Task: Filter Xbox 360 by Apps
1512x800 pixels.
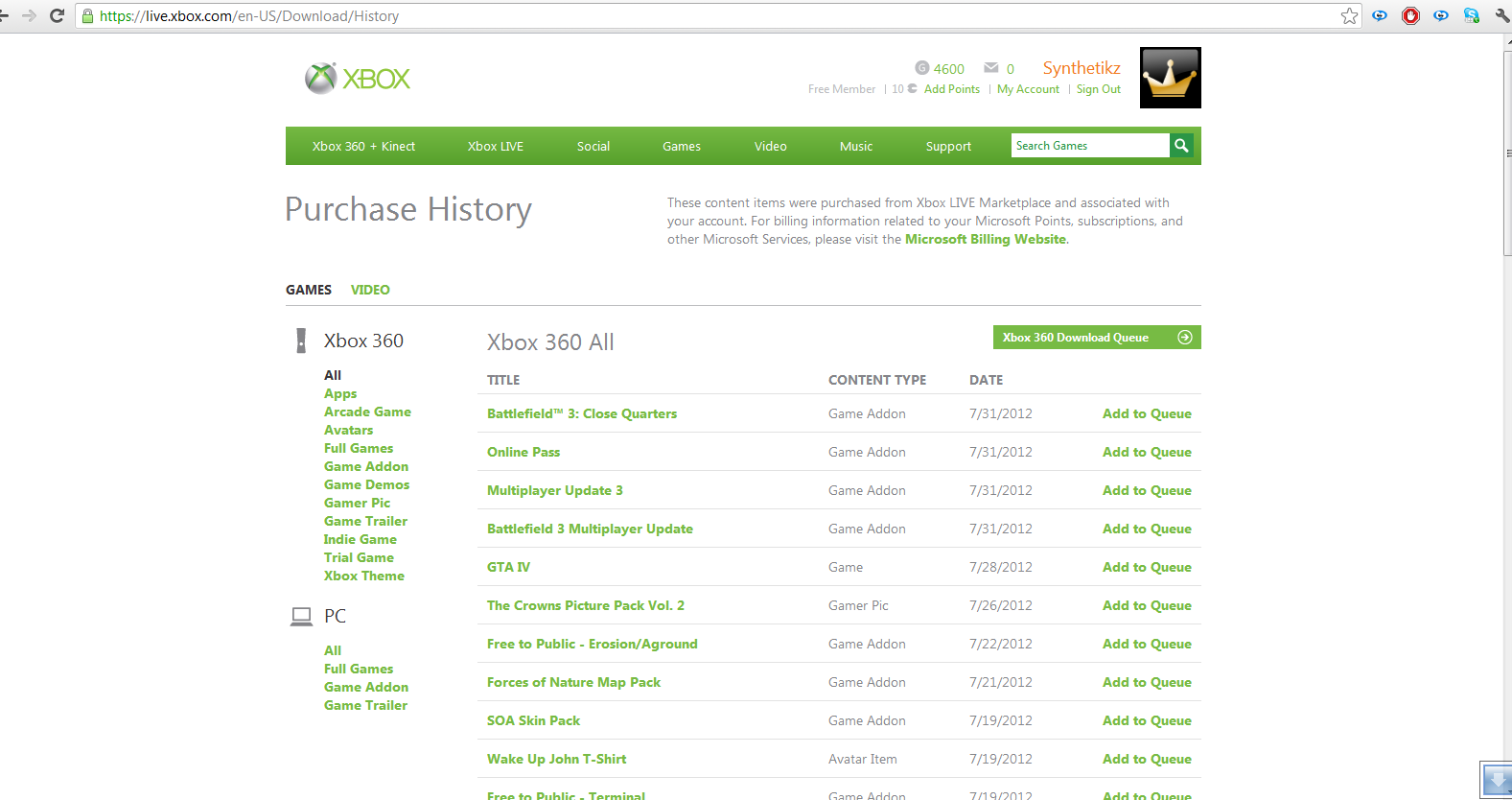Action: tap(340, 393)
